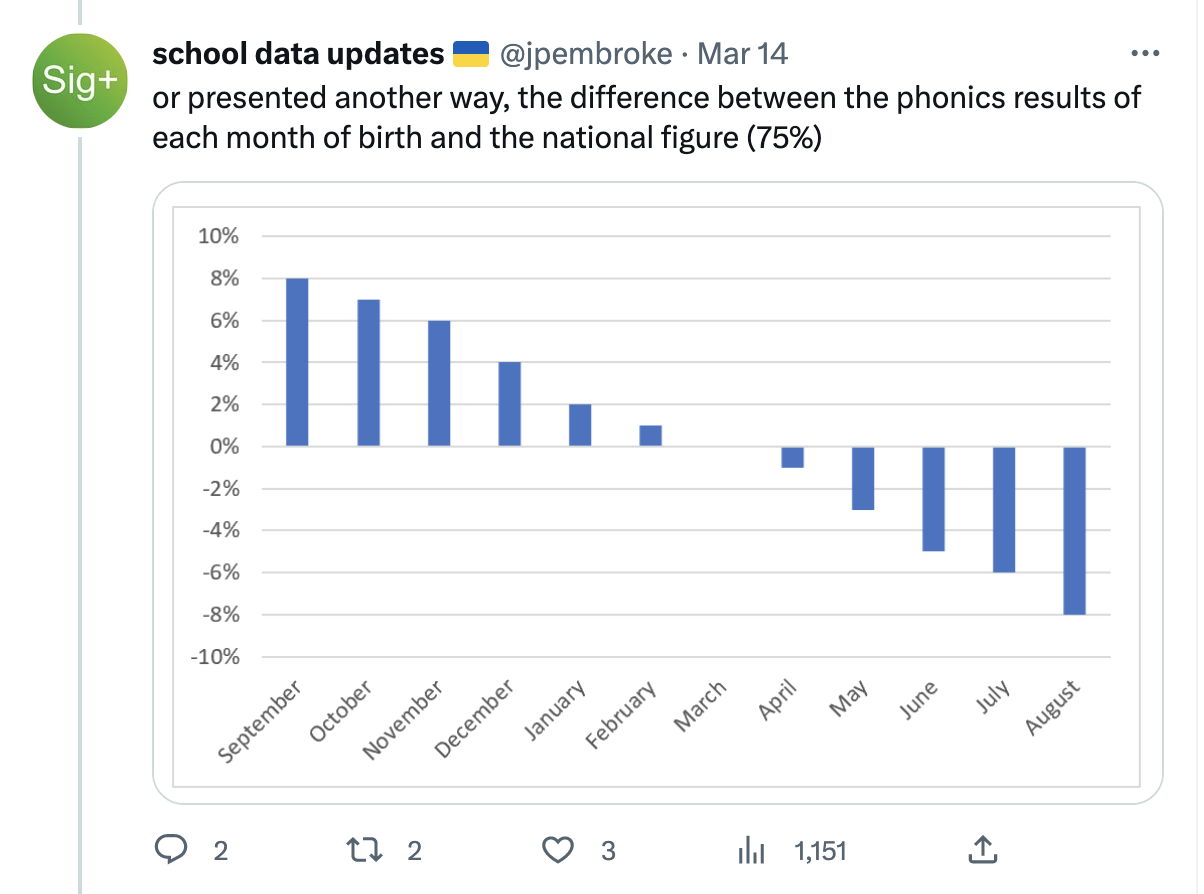Reply to the phonics tweet
The image size is (1204, 894).
point(172,850)
